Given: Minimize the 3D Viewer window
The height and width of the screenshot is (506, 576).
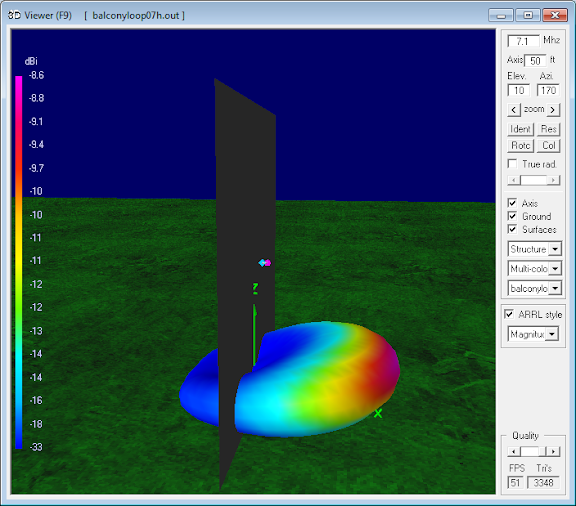Looking at the screenshot, I should (x=500, y=15).
